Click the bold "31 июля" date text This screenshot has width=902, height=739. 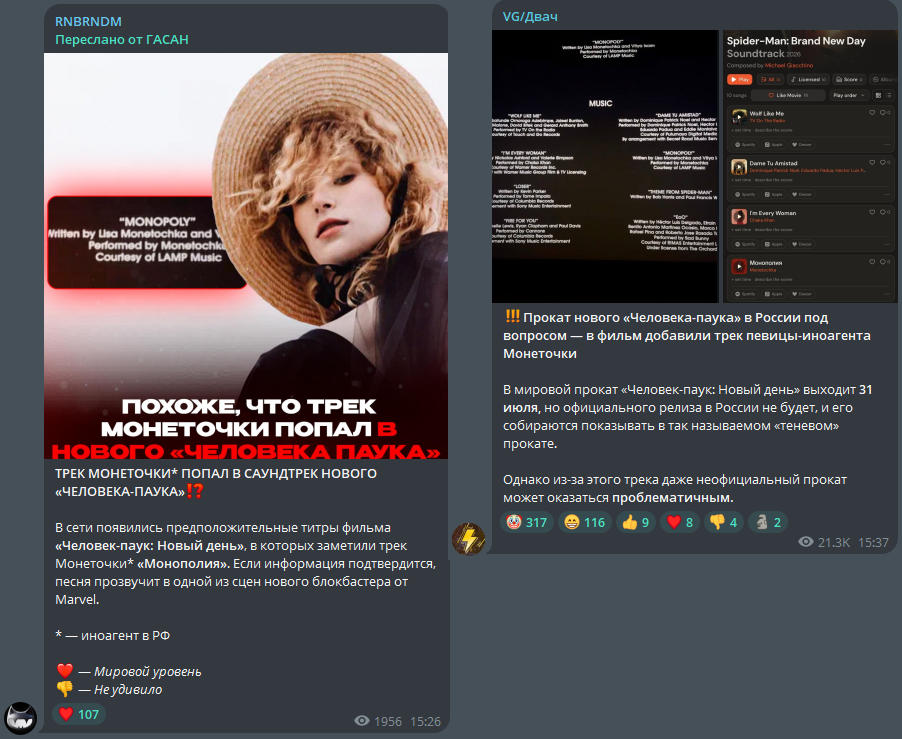(x=687, y=399)
